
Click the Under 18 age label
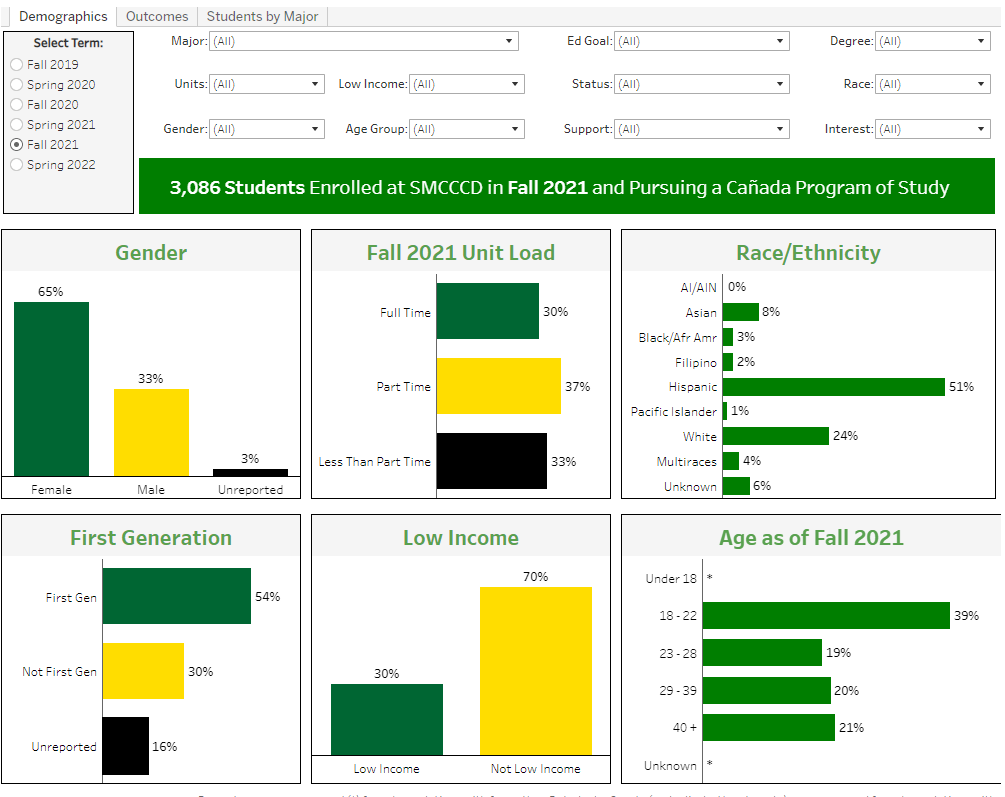671,578
